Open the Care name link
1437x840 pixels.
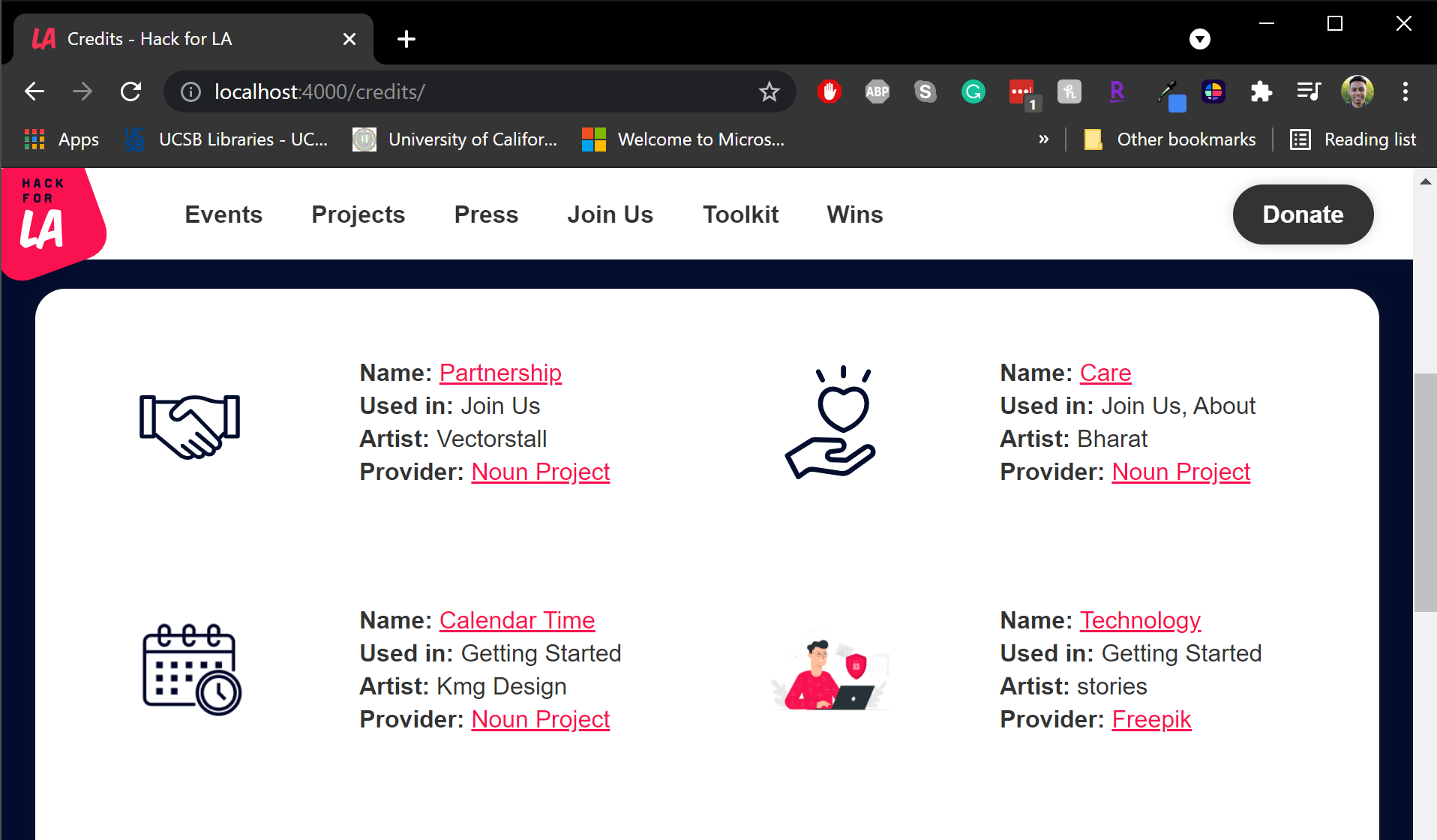click(x=1105, y=373)
